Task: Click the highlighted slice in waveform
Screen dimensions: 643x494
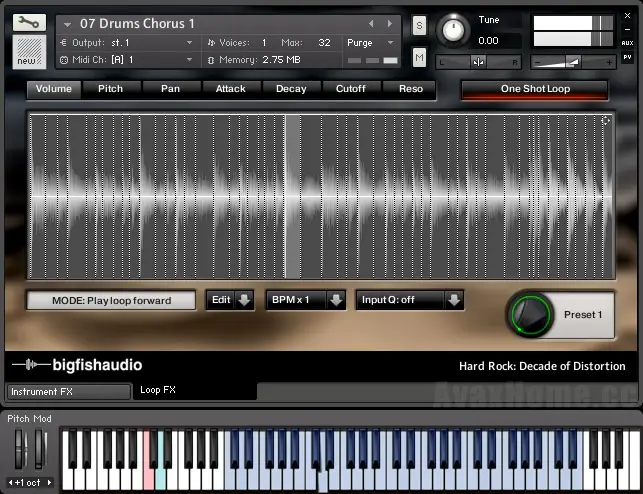Action: 293,197
